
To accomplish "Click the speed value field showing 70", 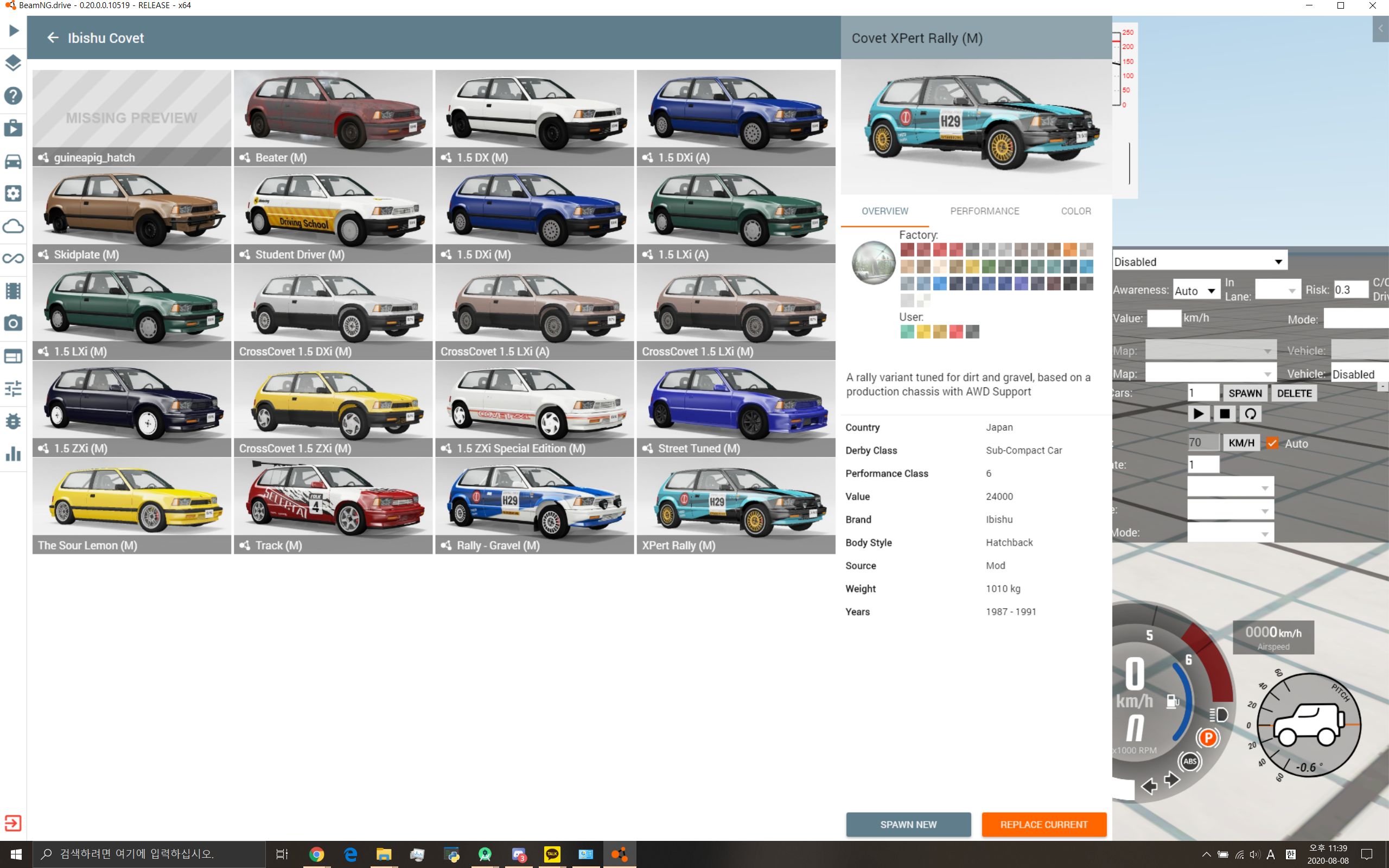I will pos(1203,443).
